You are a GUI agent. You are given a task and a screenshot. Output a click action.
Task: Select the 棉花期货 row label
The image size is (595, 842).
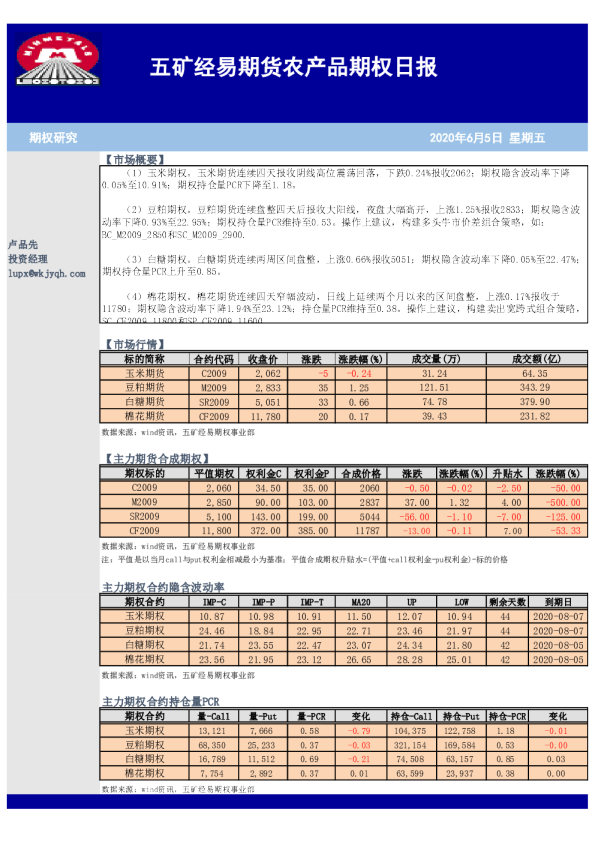coord(144,416)
